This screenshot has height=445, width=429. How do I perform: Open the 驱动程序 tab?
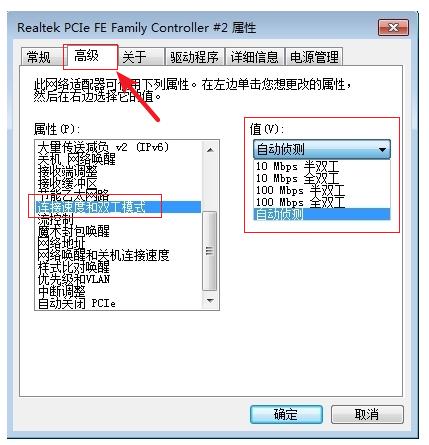pos(194,57)
